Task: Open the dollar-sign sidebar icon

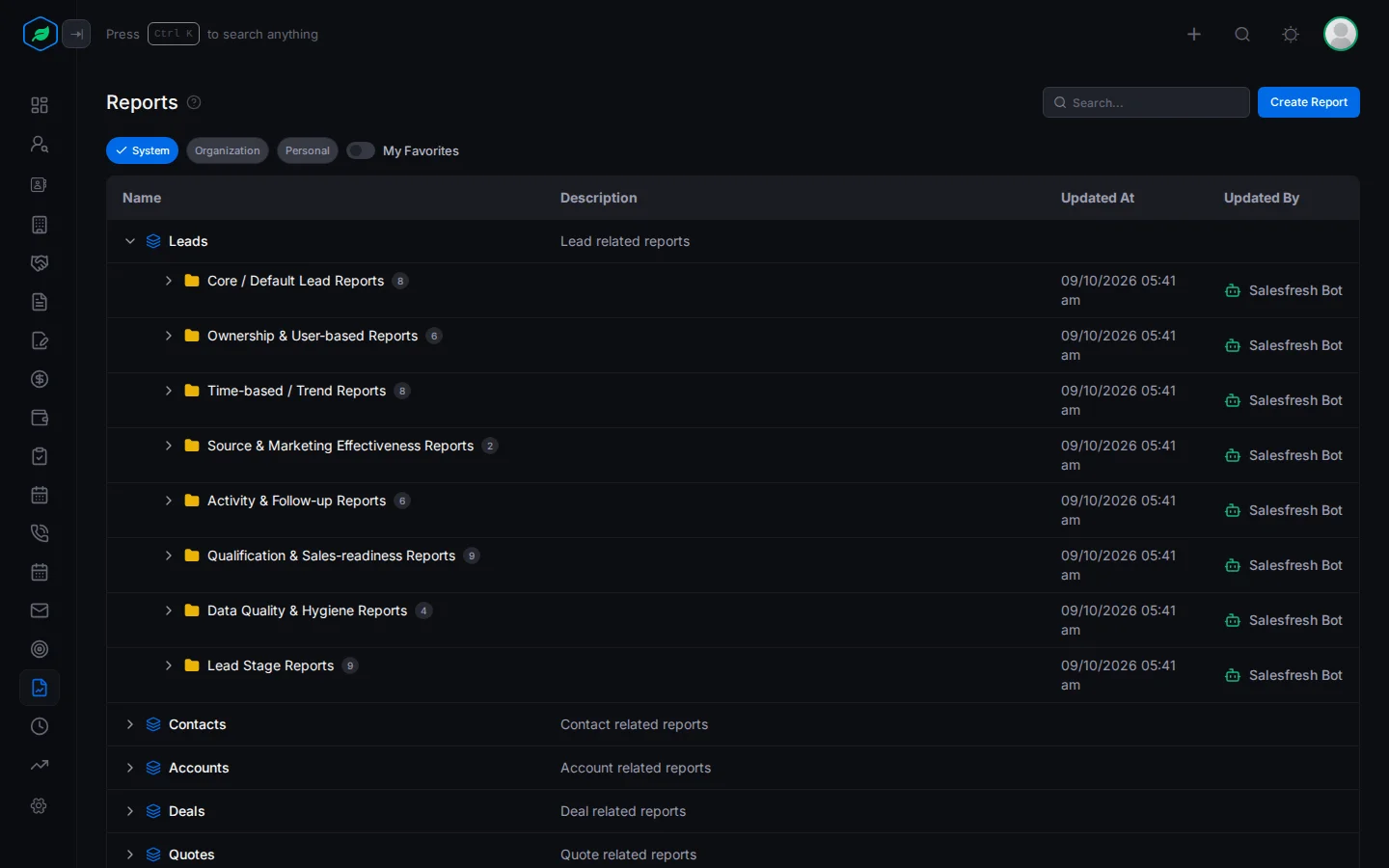Action: coord(40,379)
